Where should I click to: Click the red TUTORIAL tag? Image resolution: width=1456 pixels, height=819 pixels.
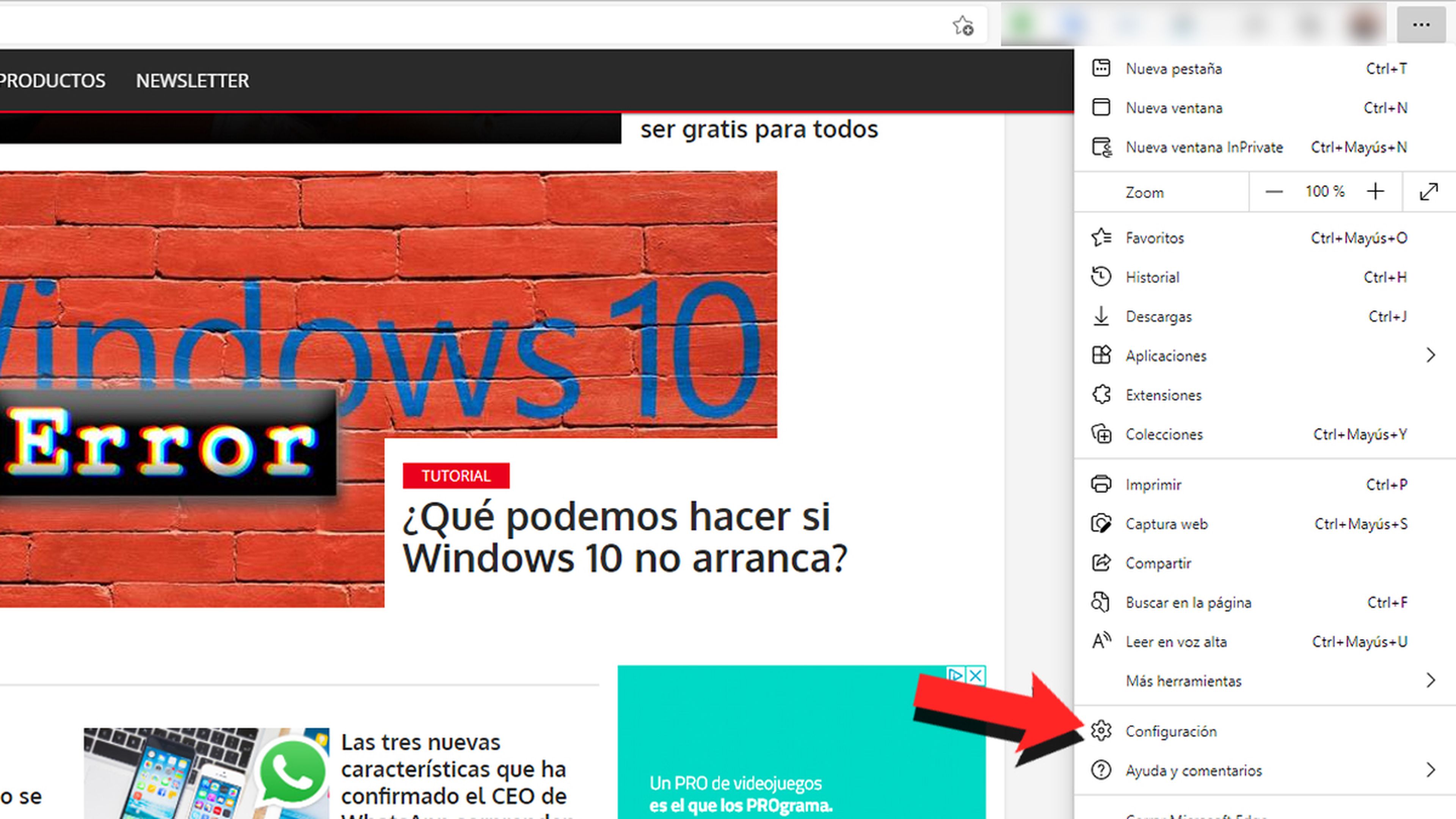[x=455, y=475]
